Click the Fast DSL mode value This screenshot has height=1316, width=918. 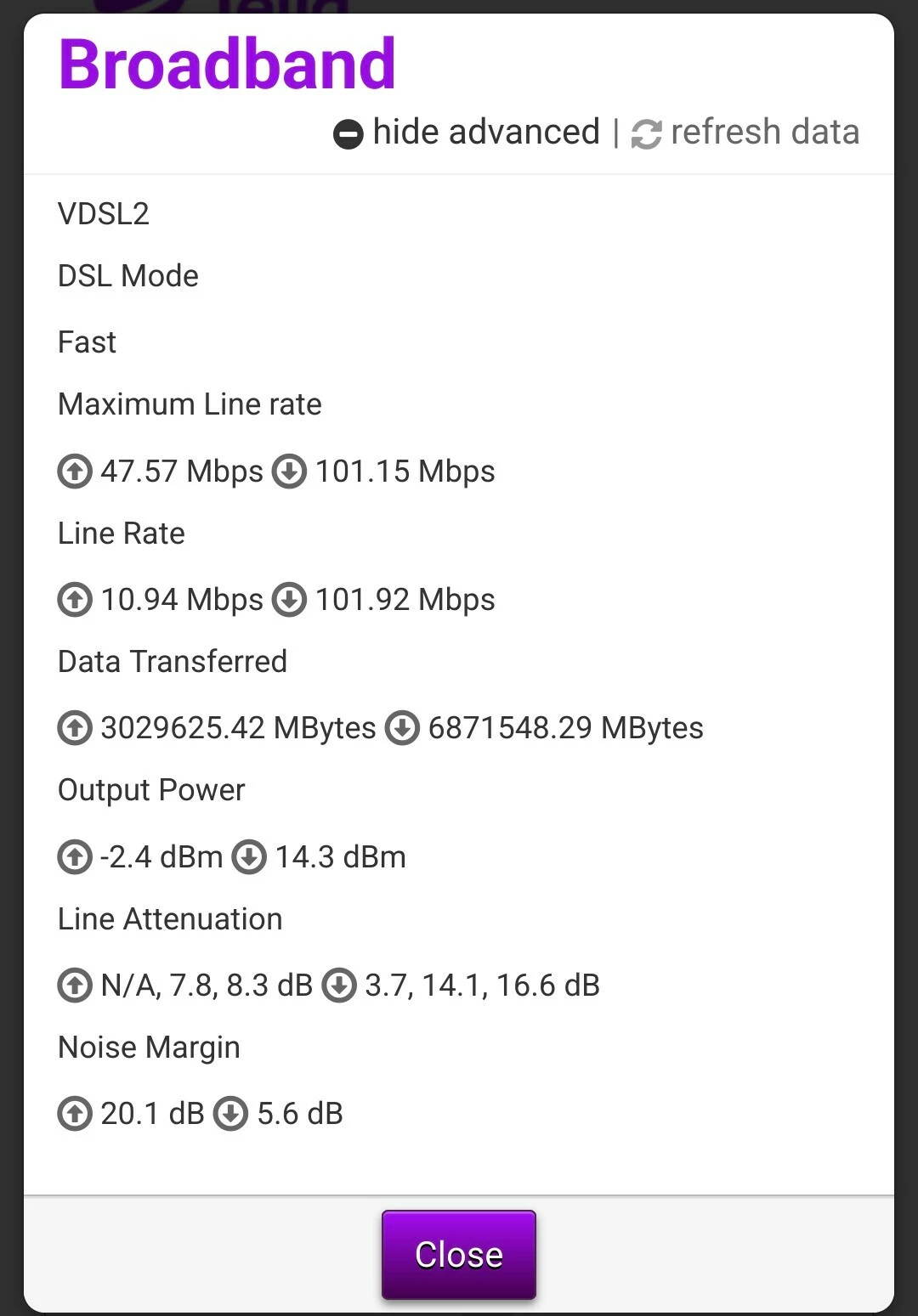point(87,342)
